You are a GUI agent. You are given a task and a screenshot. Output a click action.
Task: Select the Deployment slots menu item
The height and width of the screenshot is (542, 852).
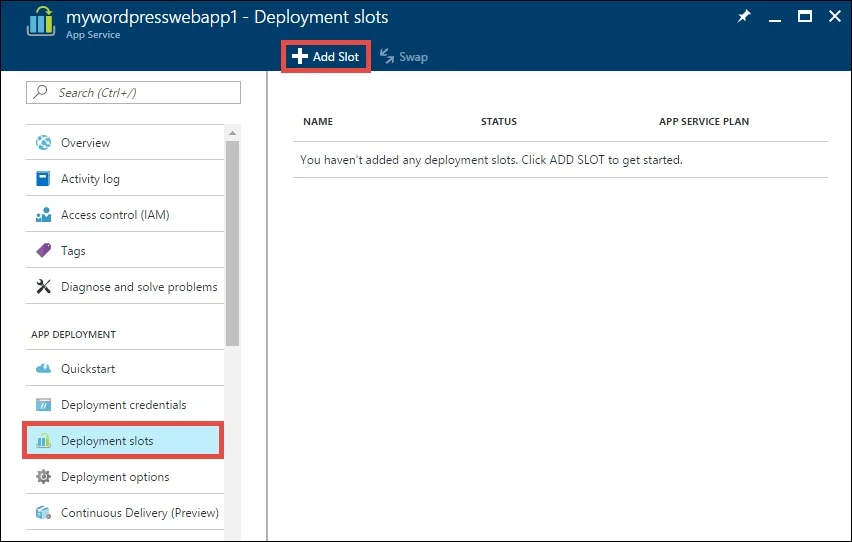coord(123,440)
